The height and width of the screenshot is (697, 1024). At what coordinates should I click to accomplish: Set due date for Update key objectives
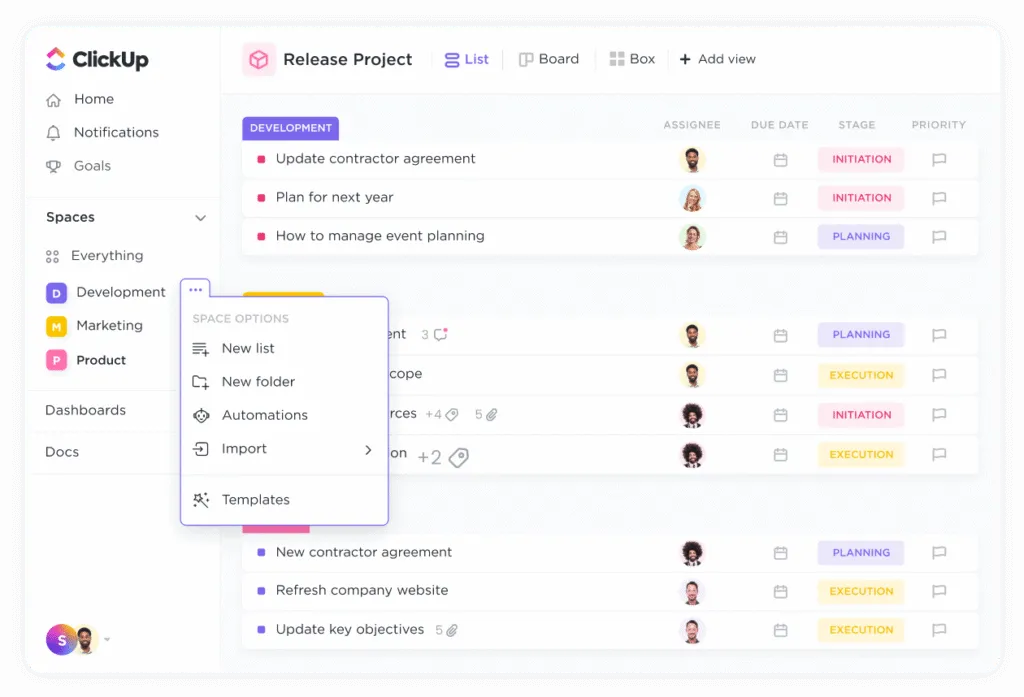tap(780, 630)
